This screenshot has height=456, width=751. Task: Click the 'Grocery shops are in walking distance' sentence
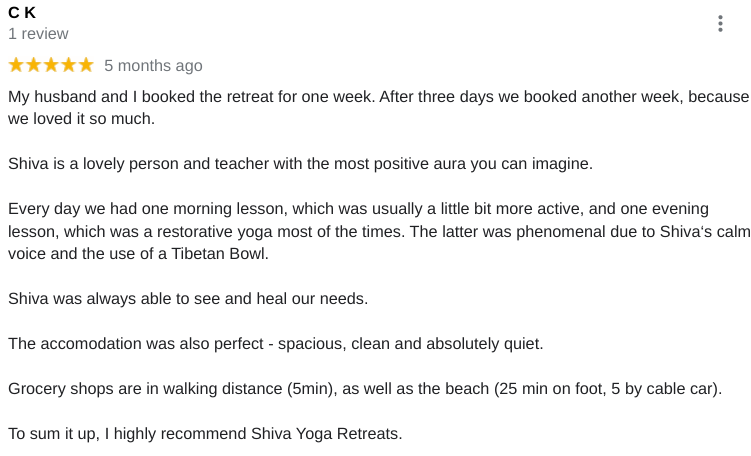pyautogui.click(x=365, y=388)
